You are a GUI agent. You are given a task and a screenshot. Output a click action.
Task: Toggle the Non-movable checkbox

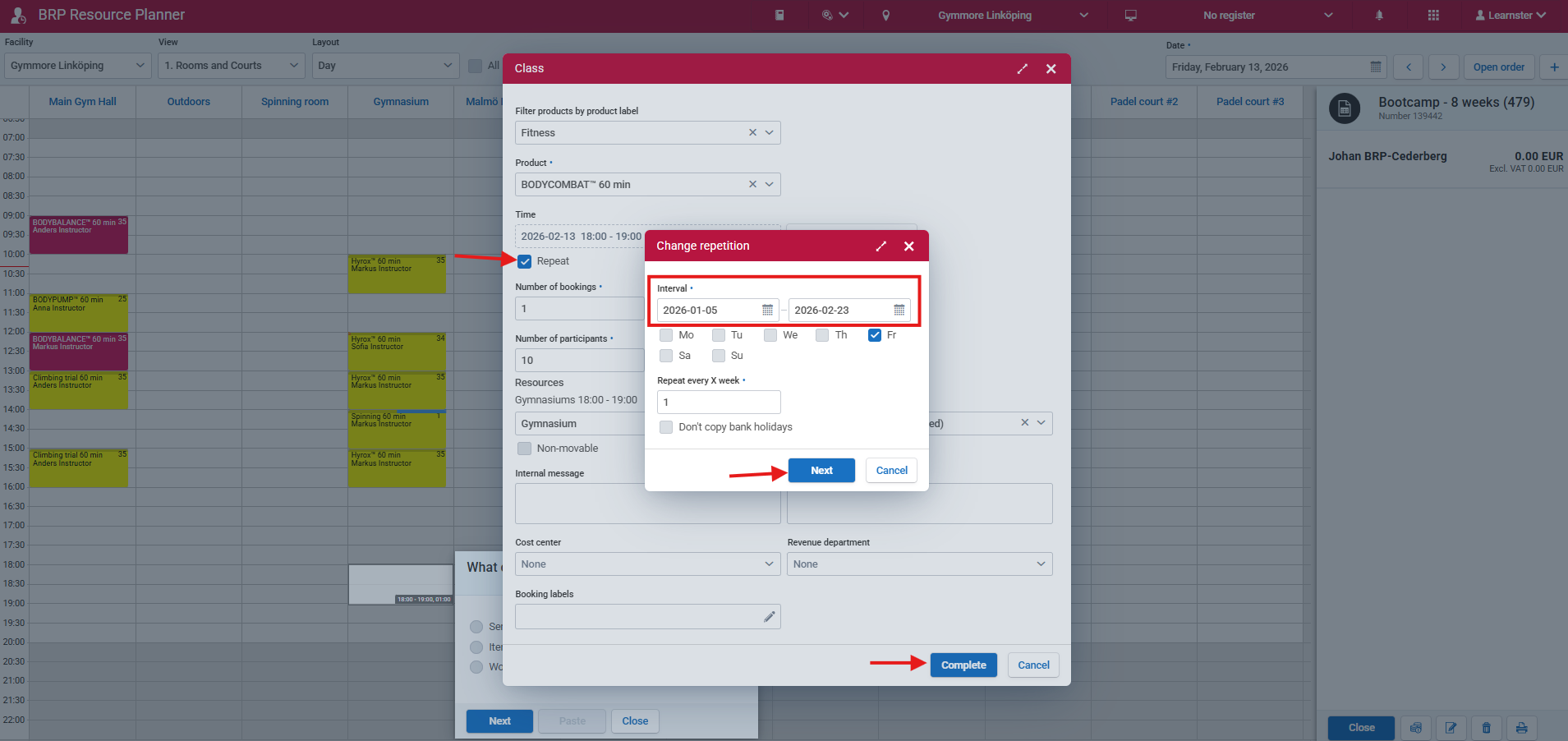point(524,449)
